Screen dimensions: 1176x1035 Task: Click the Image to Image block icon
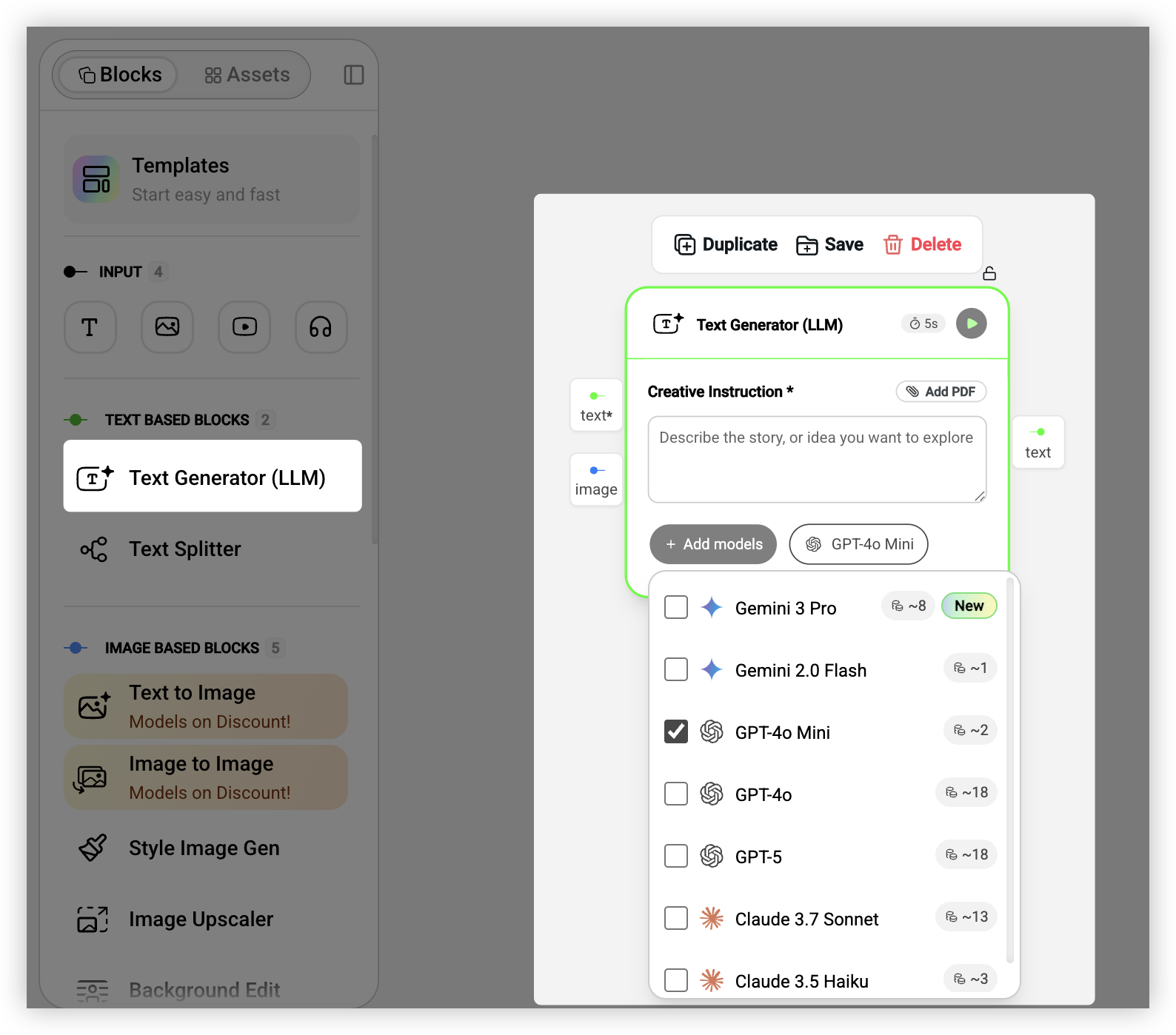[90, 777]
